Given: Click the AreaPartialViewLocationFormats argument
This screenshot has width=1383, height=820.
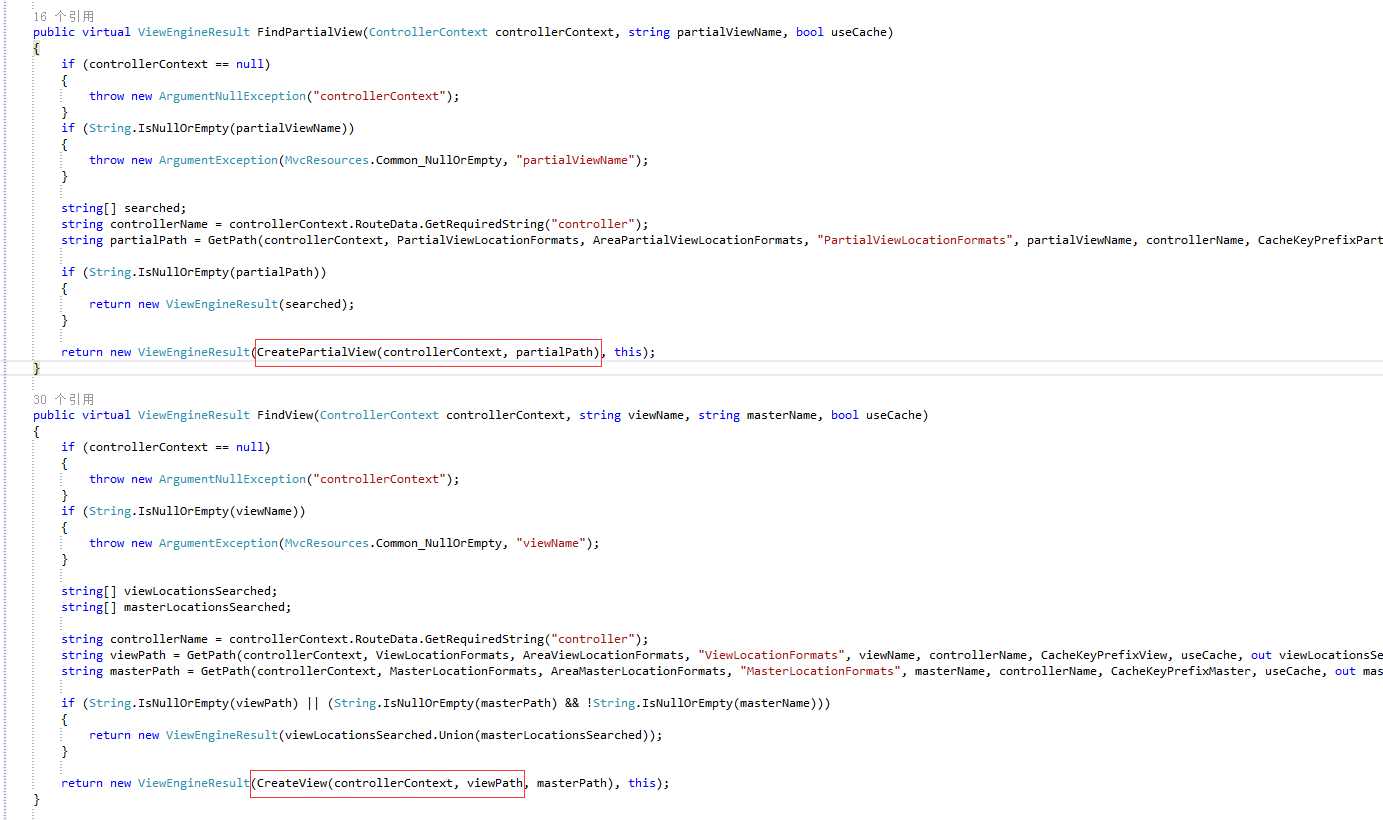Looking at the screenshot, I should [x=698, y=240].
